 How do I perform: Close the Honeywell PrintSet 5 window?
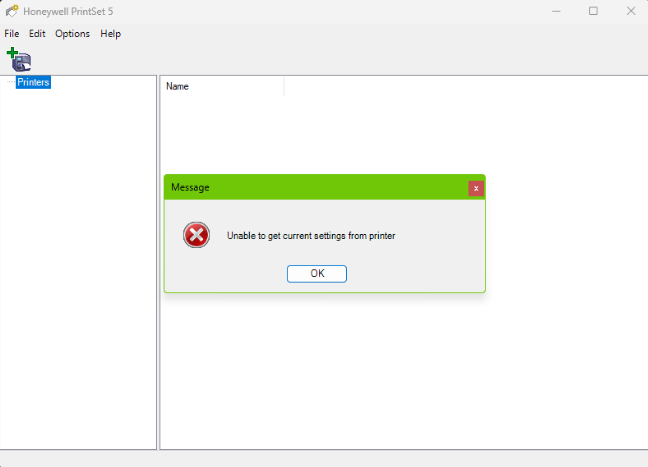tap(629, 10)
